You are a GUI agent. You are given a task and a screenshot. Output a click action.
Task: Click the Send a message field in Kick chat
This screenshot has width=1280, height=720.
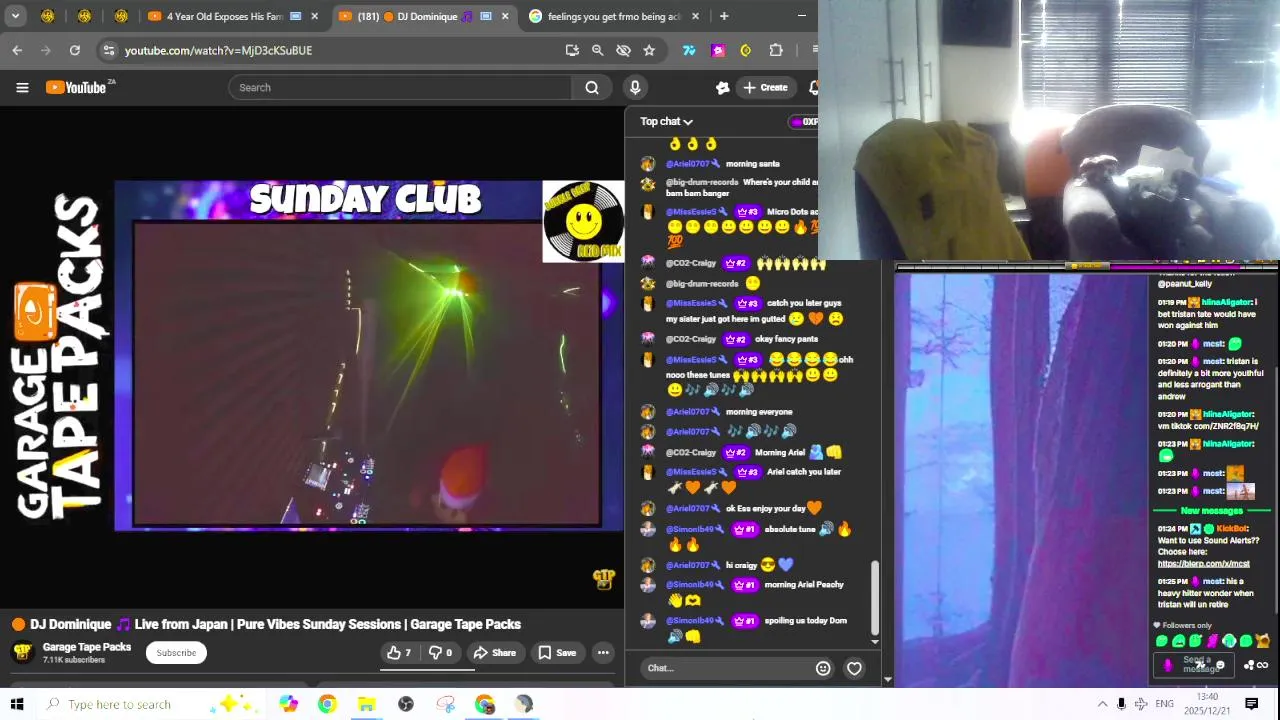click(1196, 664)
